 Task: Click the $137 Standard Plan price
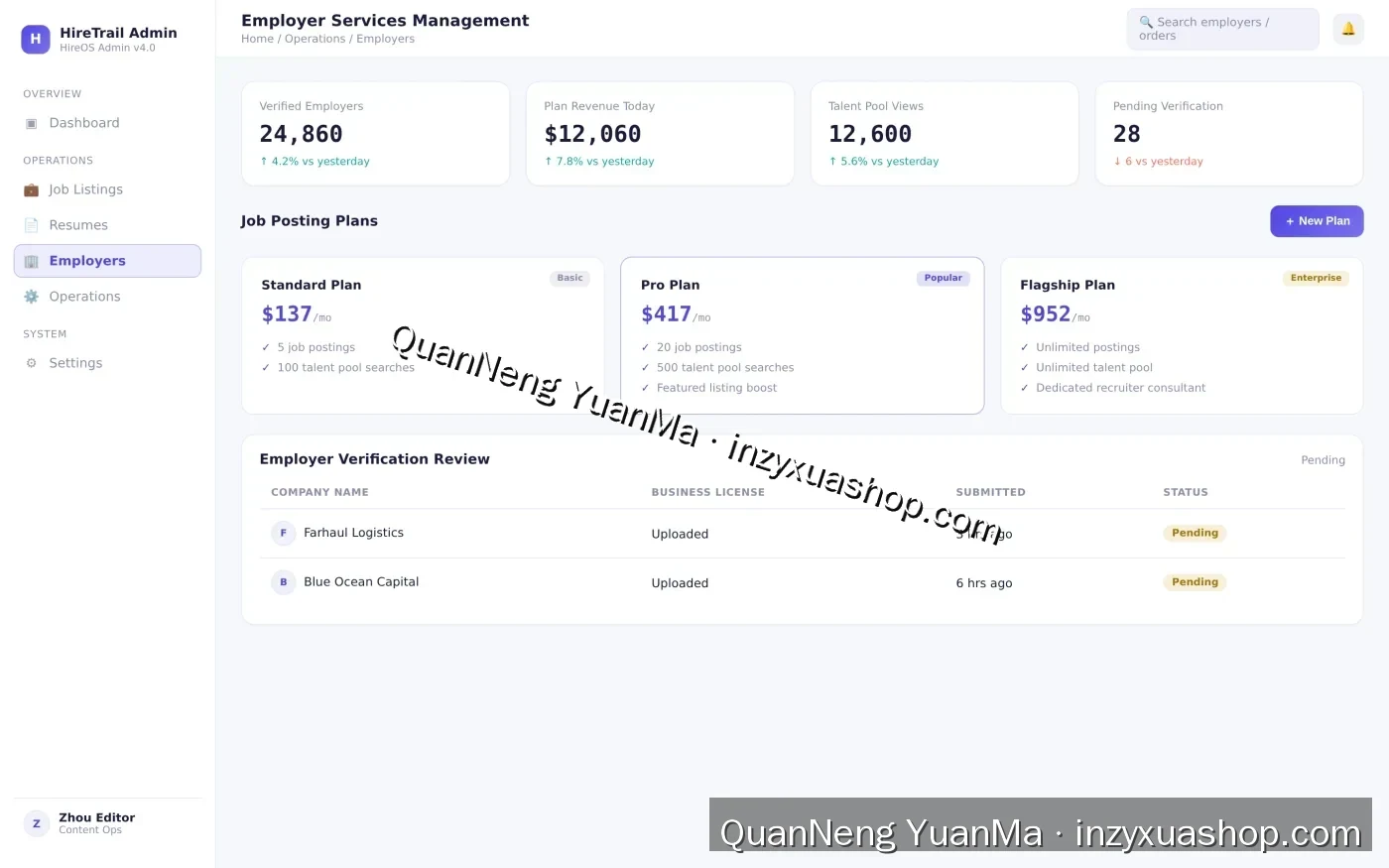coord(287,314)
